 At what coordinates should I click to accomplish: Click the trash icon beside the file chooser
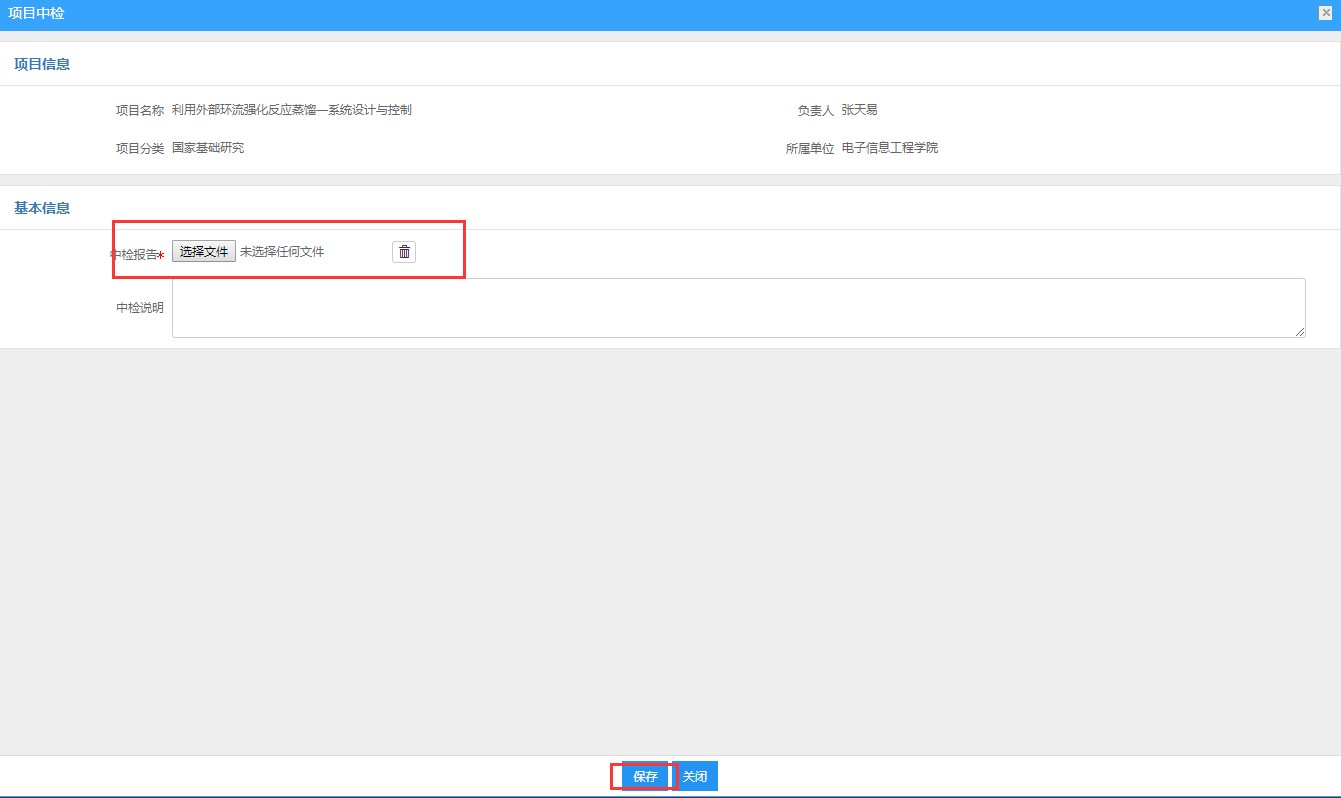click(x=404, y=252)
